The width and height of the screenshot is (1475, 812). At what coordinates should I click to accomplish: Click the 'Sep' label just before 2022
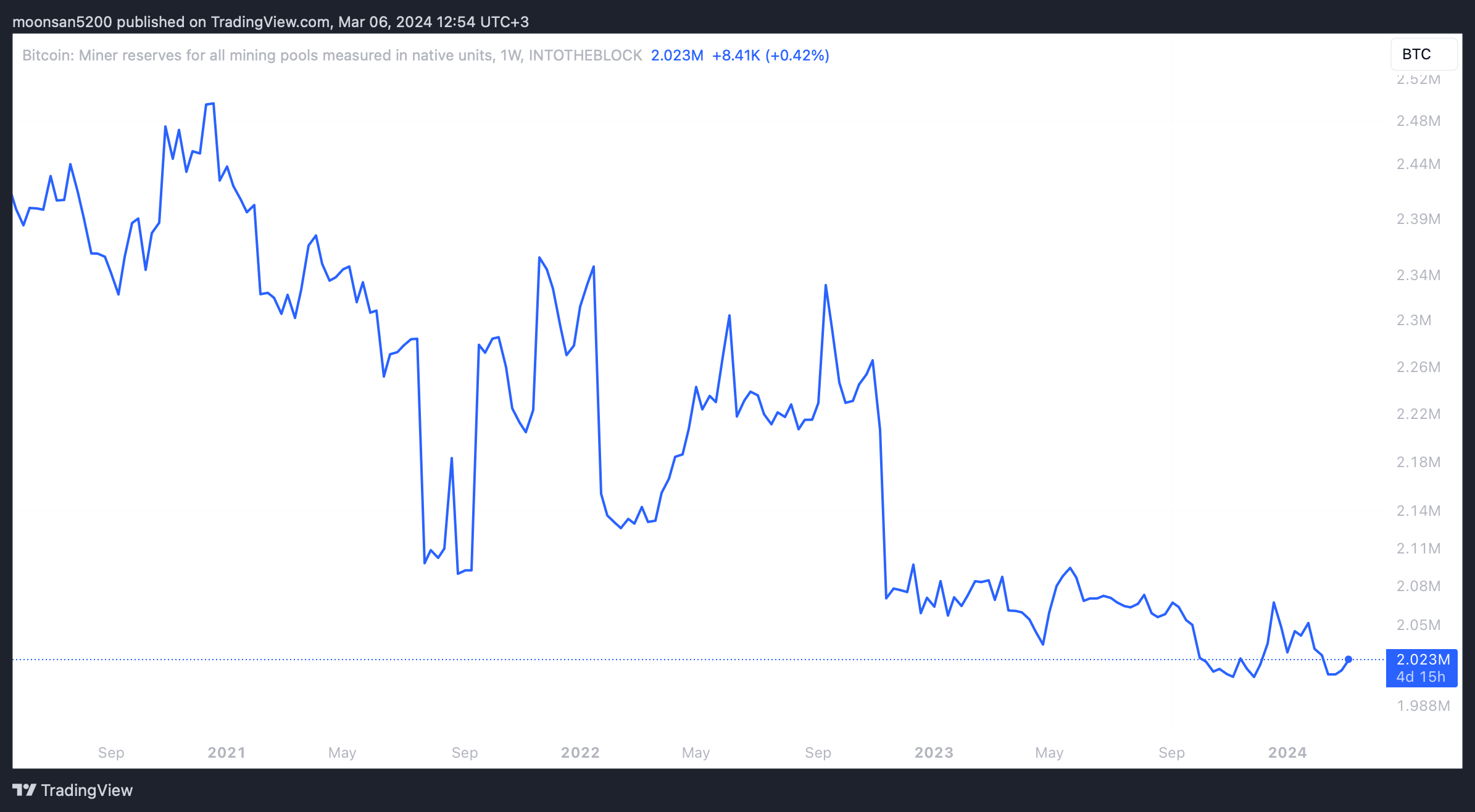coord(465,753)
